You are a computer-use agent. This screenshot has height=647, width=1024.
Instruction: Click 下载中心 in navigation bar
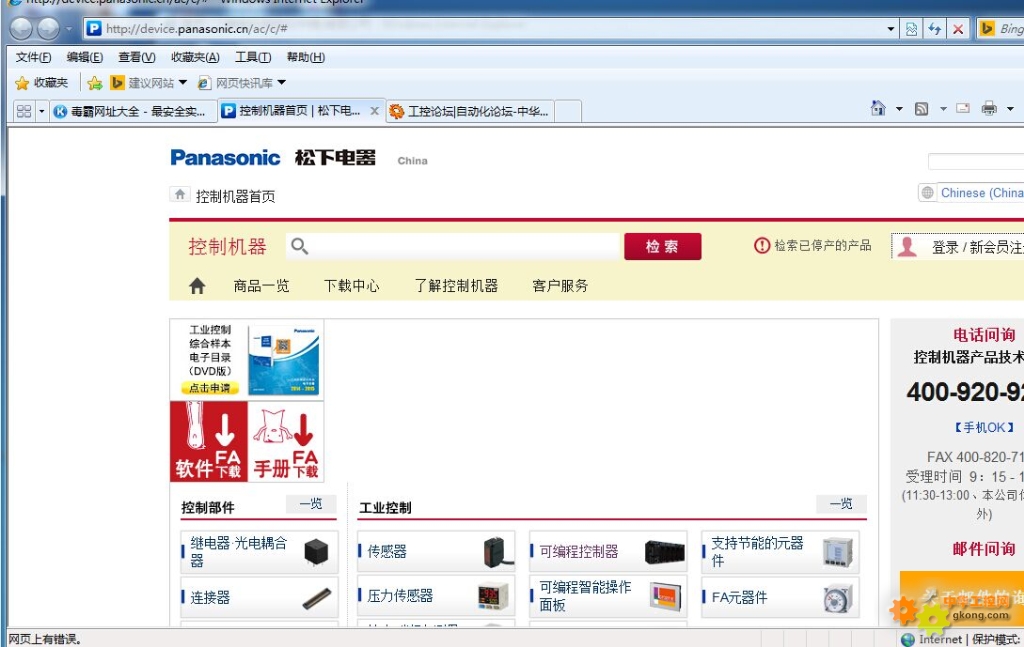click(351, 286)
